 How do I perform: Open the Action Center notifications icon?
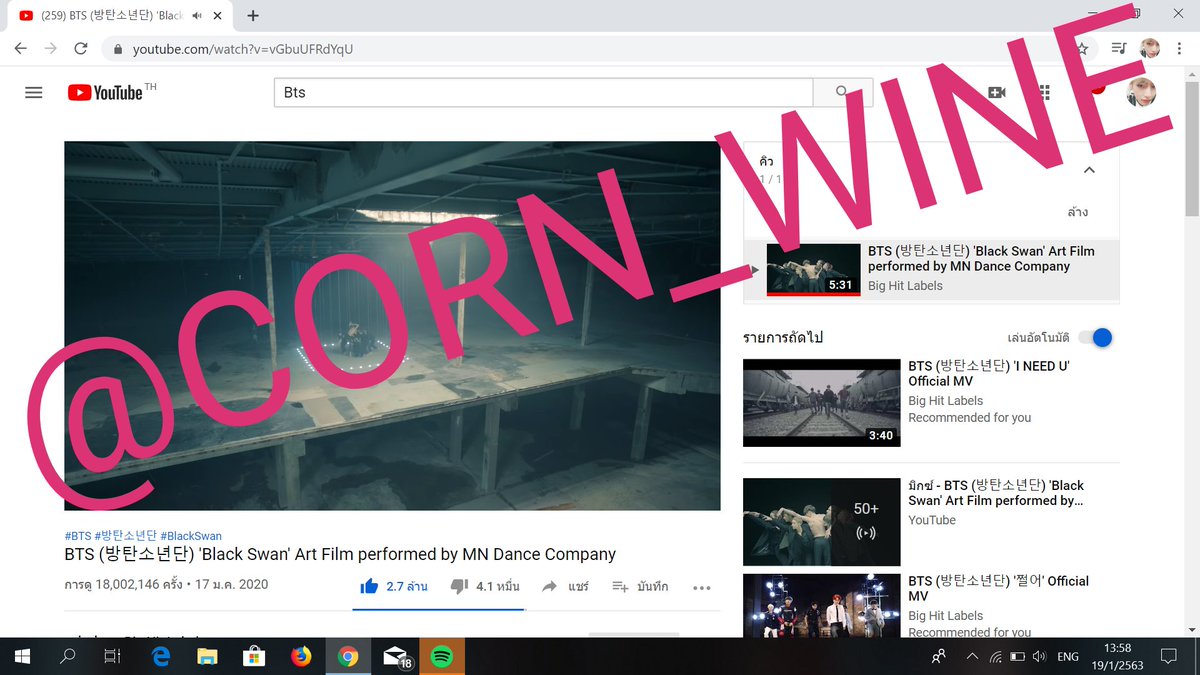coord(1168,656)
